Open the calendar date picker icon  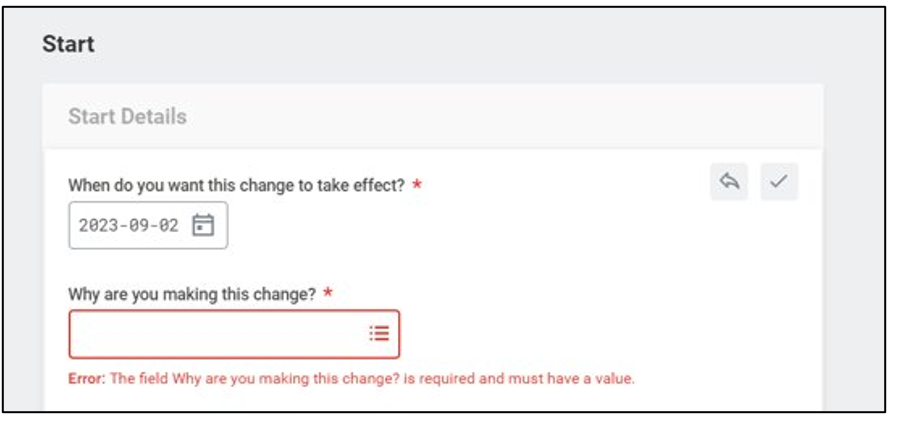coord(203,225)
